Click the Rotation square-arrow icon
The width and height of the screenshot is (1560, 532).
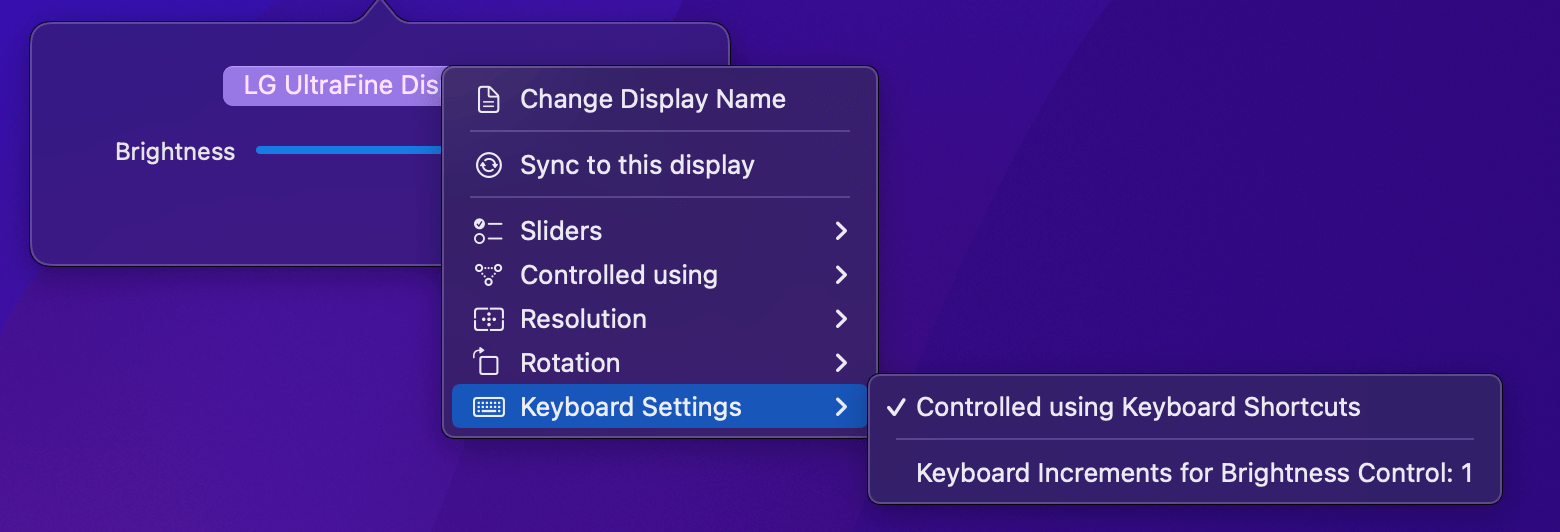point(488,363)
